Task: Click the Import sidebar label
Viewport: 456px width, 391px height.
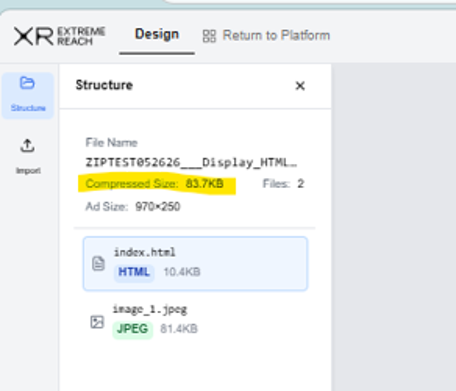Action: pyautogui.click(x=28, y=171)
